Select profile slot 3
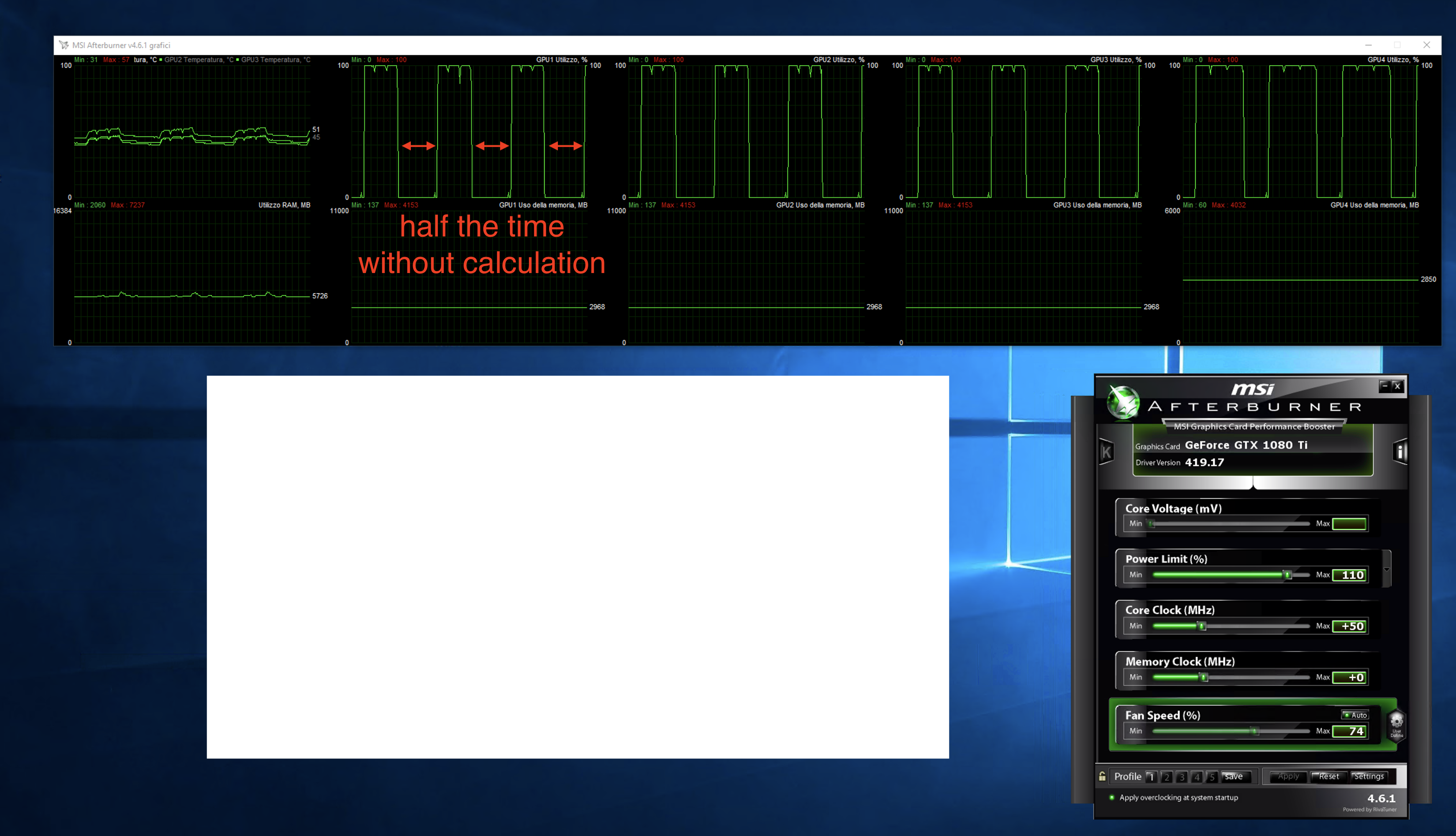The width and height of the screenshot is (1456, 836). coord(1181,777)
